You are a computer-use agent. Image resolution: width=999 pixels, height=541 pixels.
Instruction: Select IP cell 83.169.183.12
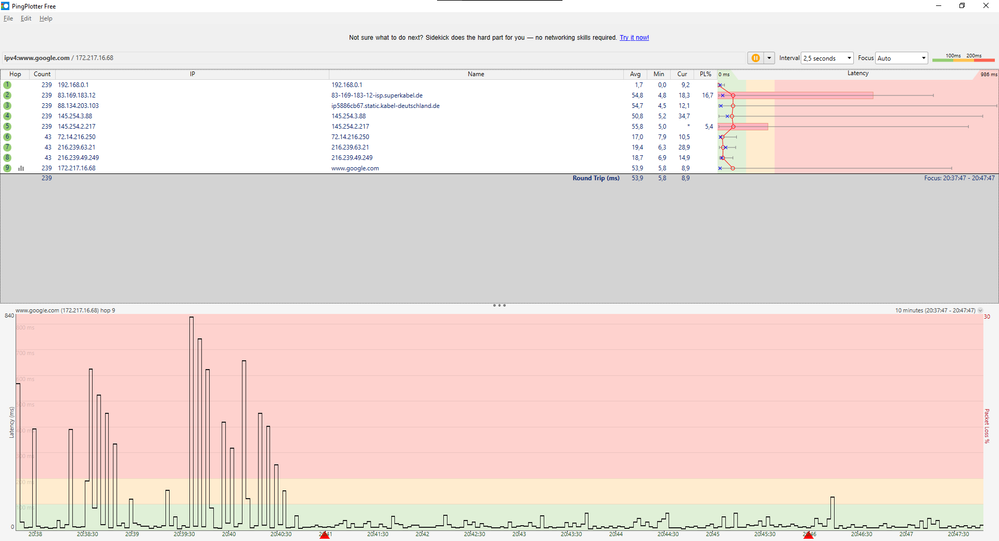pos(76,95)
